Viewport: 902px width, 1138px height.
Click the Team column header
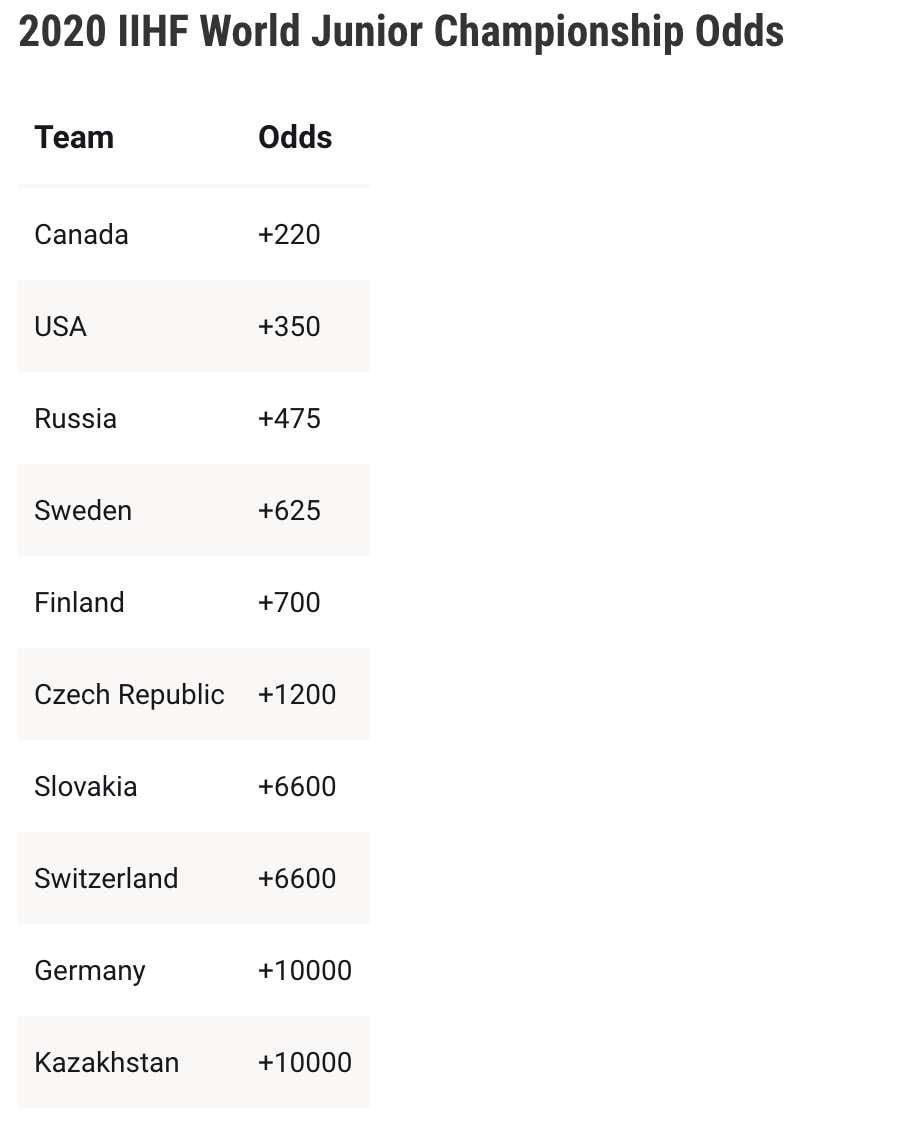click(74, 137)
